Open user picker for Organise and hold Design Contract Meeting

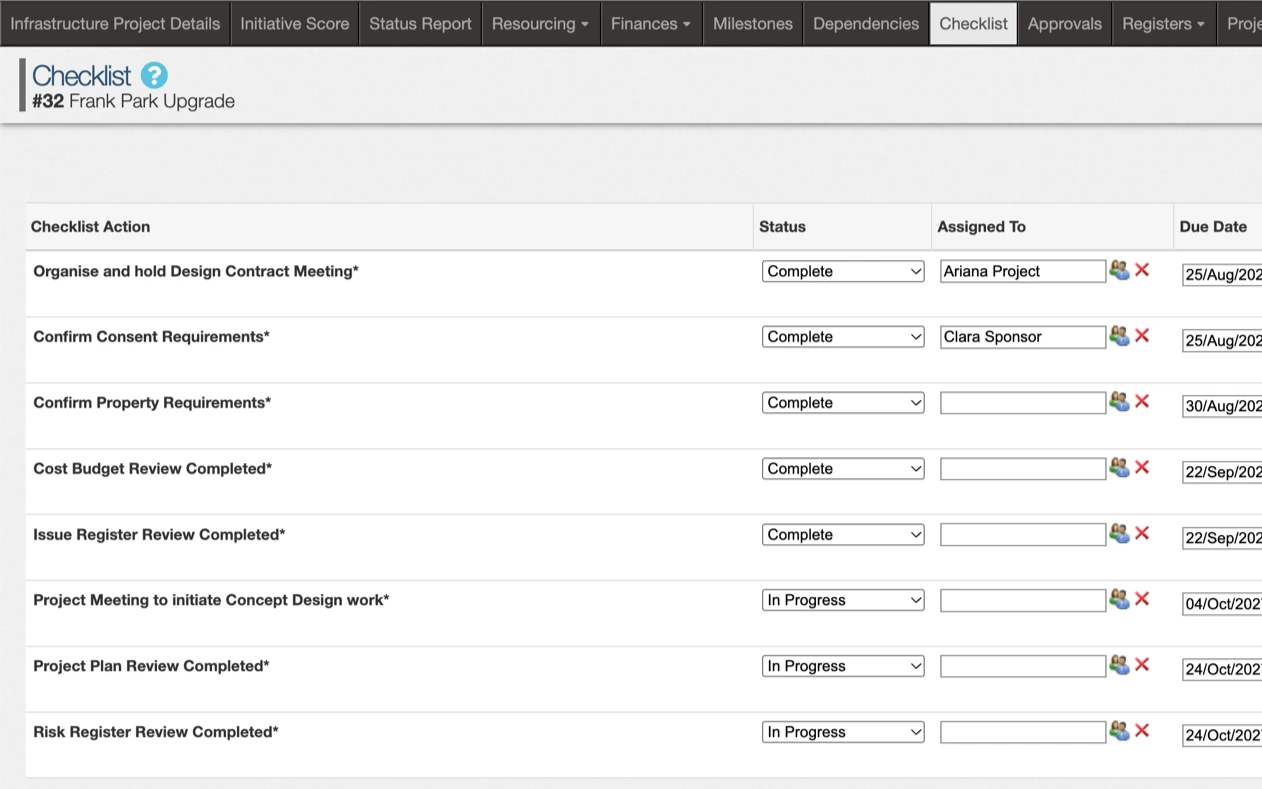pos(1119,270)
